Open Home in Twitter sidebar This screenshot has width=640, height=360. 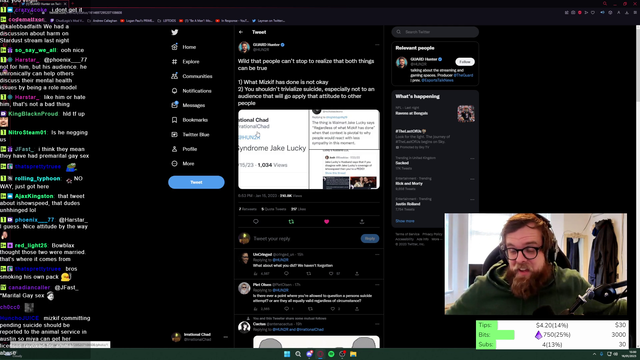click(184, 47)
